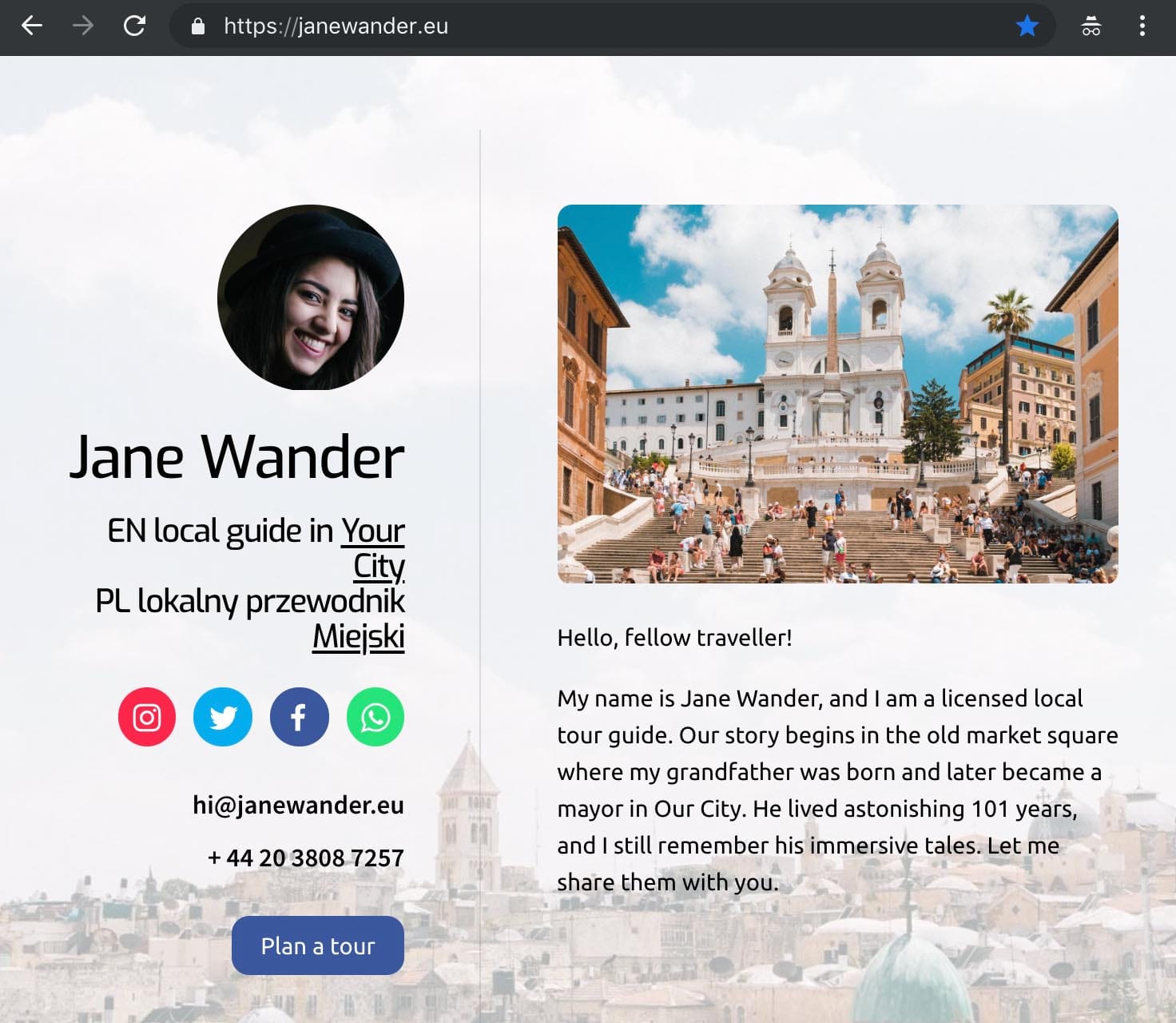Click the phone number + 44 20 3808 7257
Image resolution: width=1176 pixels, height=1023 pixels.
click(305, 858)
